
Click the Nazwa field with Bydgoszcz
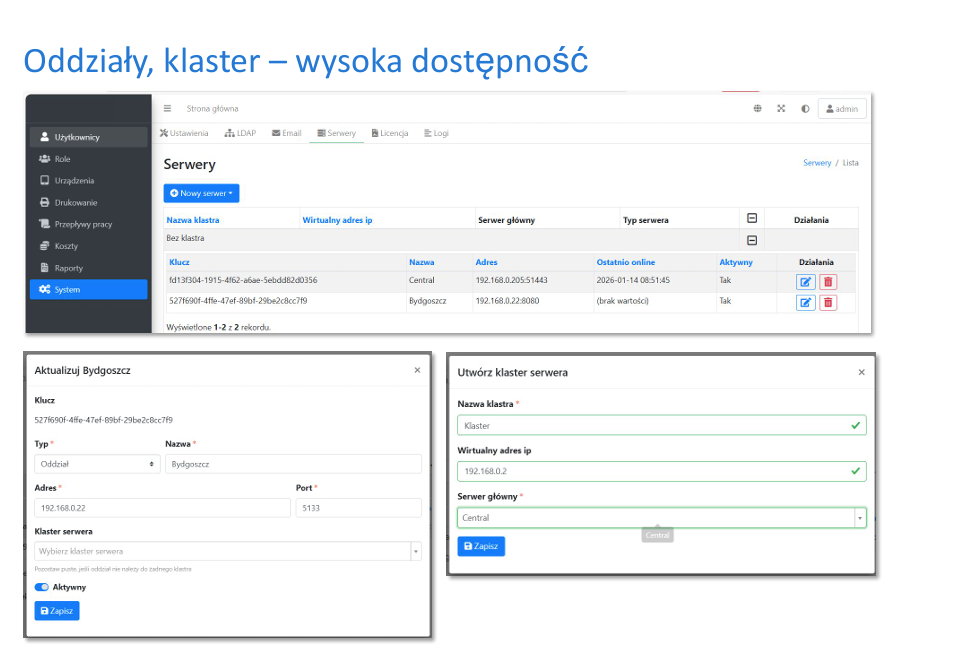point(293,464)
